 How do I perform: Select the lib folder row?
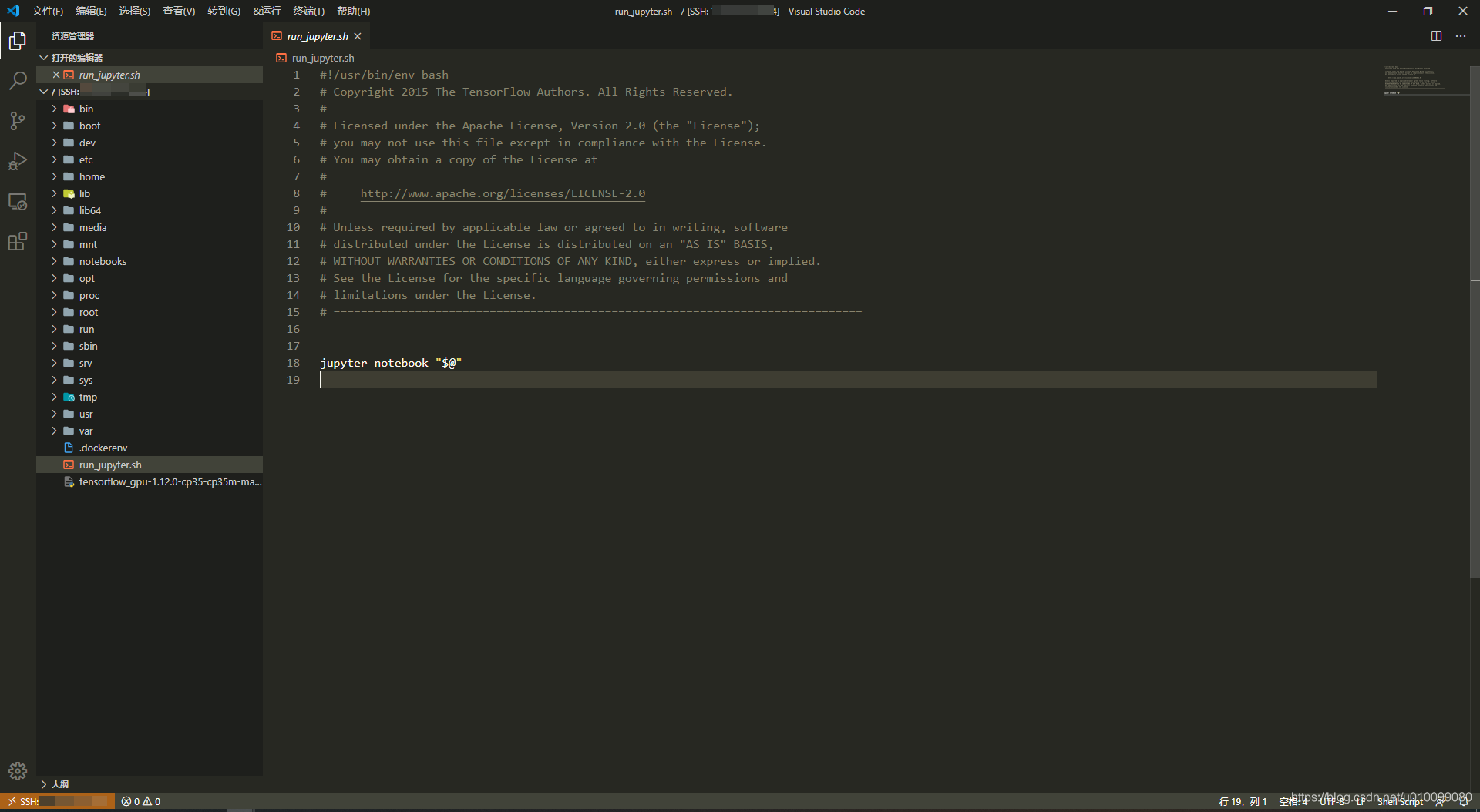pos(150,193)
